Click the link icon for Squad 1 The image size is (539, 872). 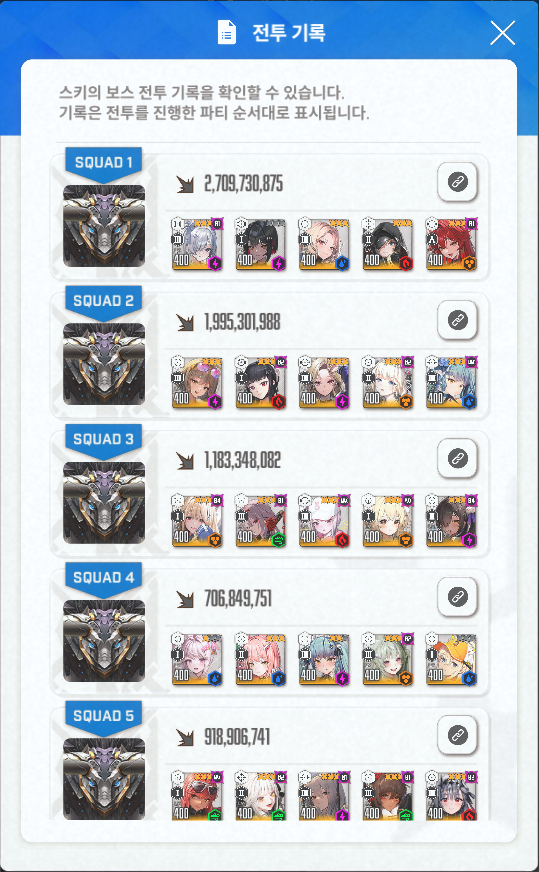click(457, 182)
